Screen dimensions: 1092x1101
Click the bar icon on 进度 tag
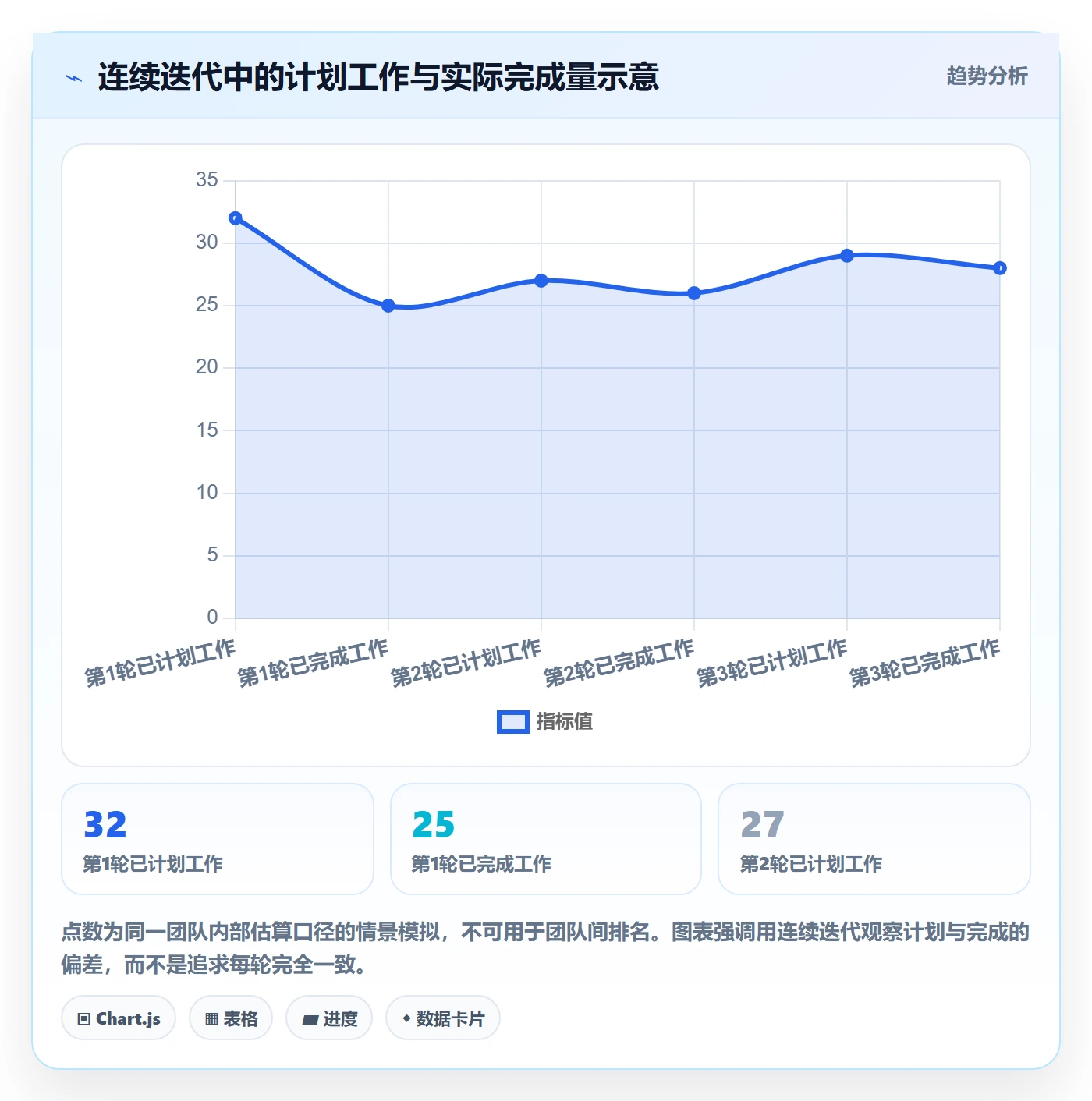[310, 1019]
